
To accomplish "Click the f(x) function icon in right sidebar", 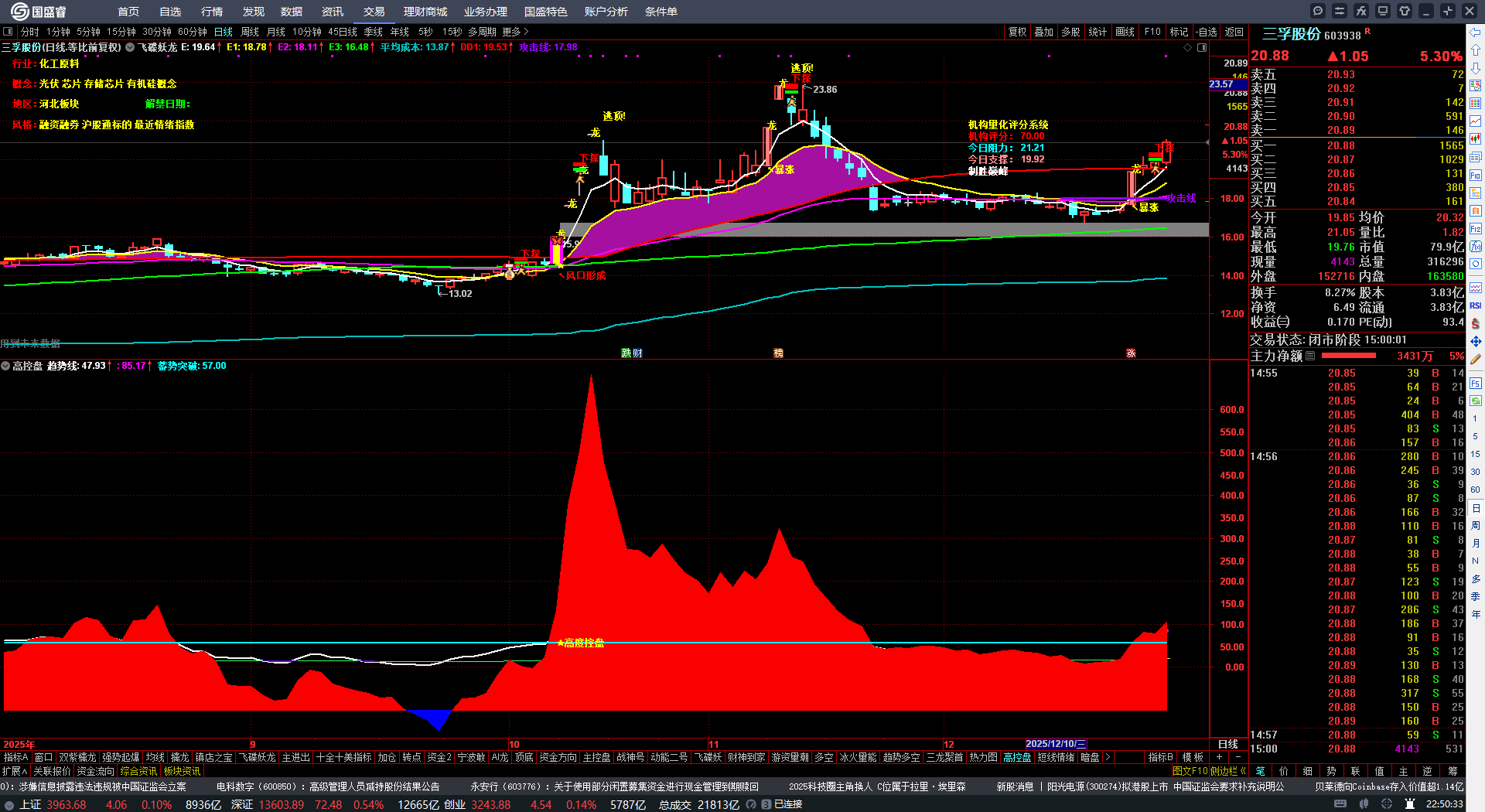I will coord(1476,247).
